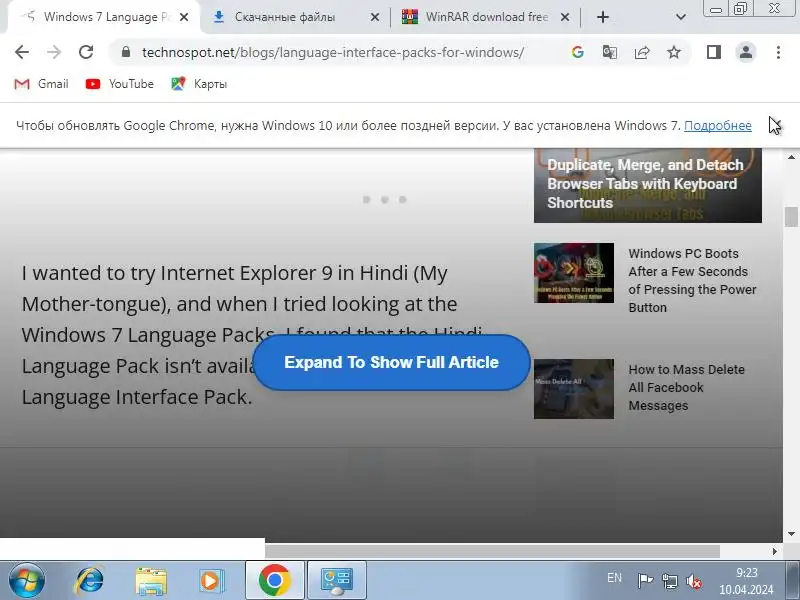
Task: Launch Windows Media Player from taskbar
Action: click(211, 581)
